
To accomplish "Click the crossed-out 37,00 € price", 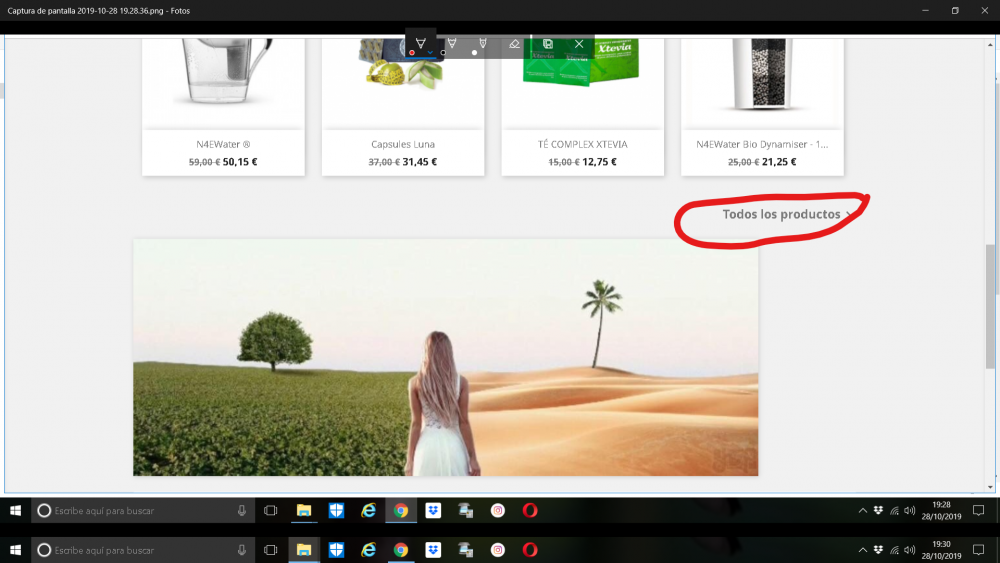I will [x=384, y=162].
